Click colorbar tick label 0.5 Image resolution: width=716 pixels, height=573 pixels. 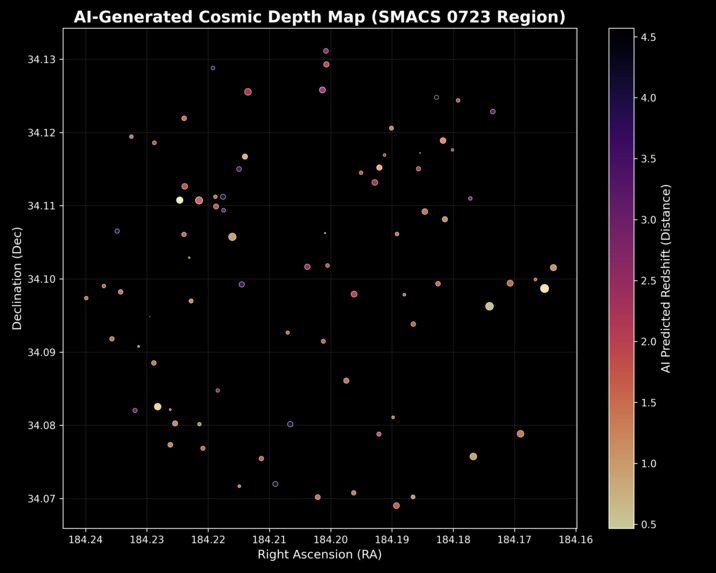(648, 525)
